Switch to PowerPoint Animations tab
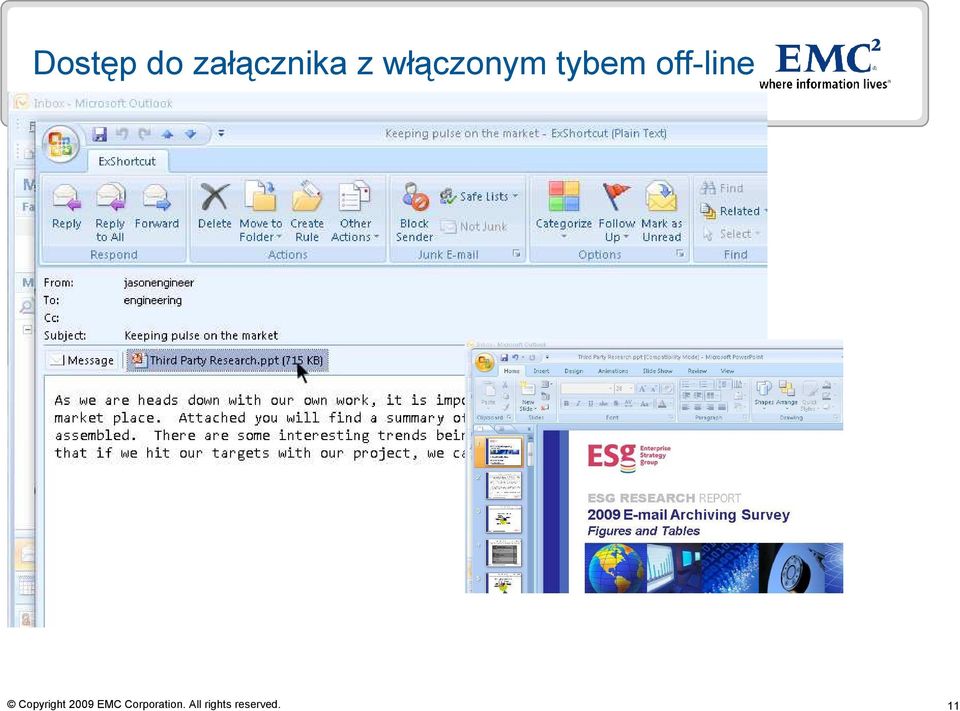The width and height of the screenshot is (960, 711). click(613, 371)
